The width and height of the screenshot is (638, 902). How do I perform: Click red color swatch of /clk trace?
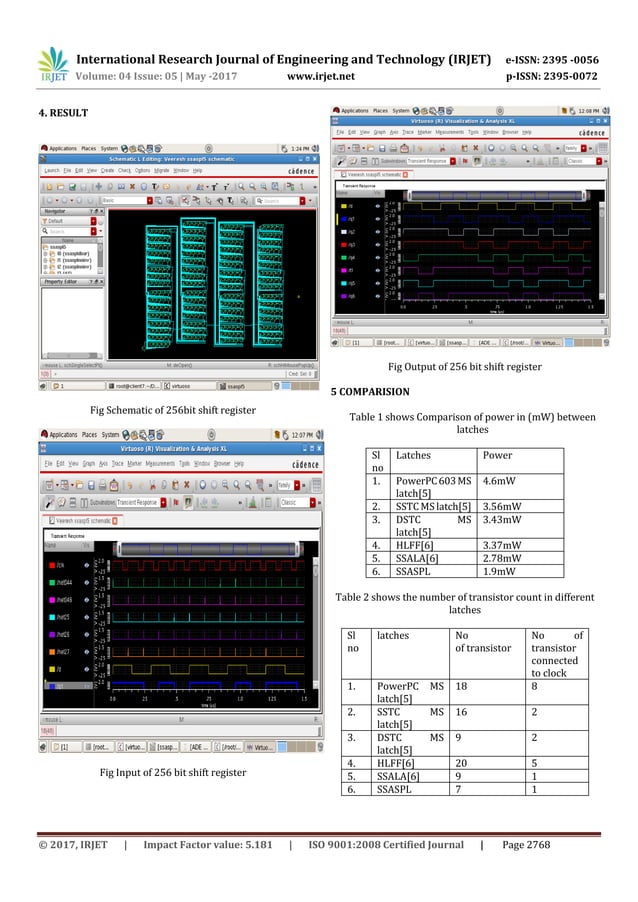pyautogui.click(x=50, y=566)
